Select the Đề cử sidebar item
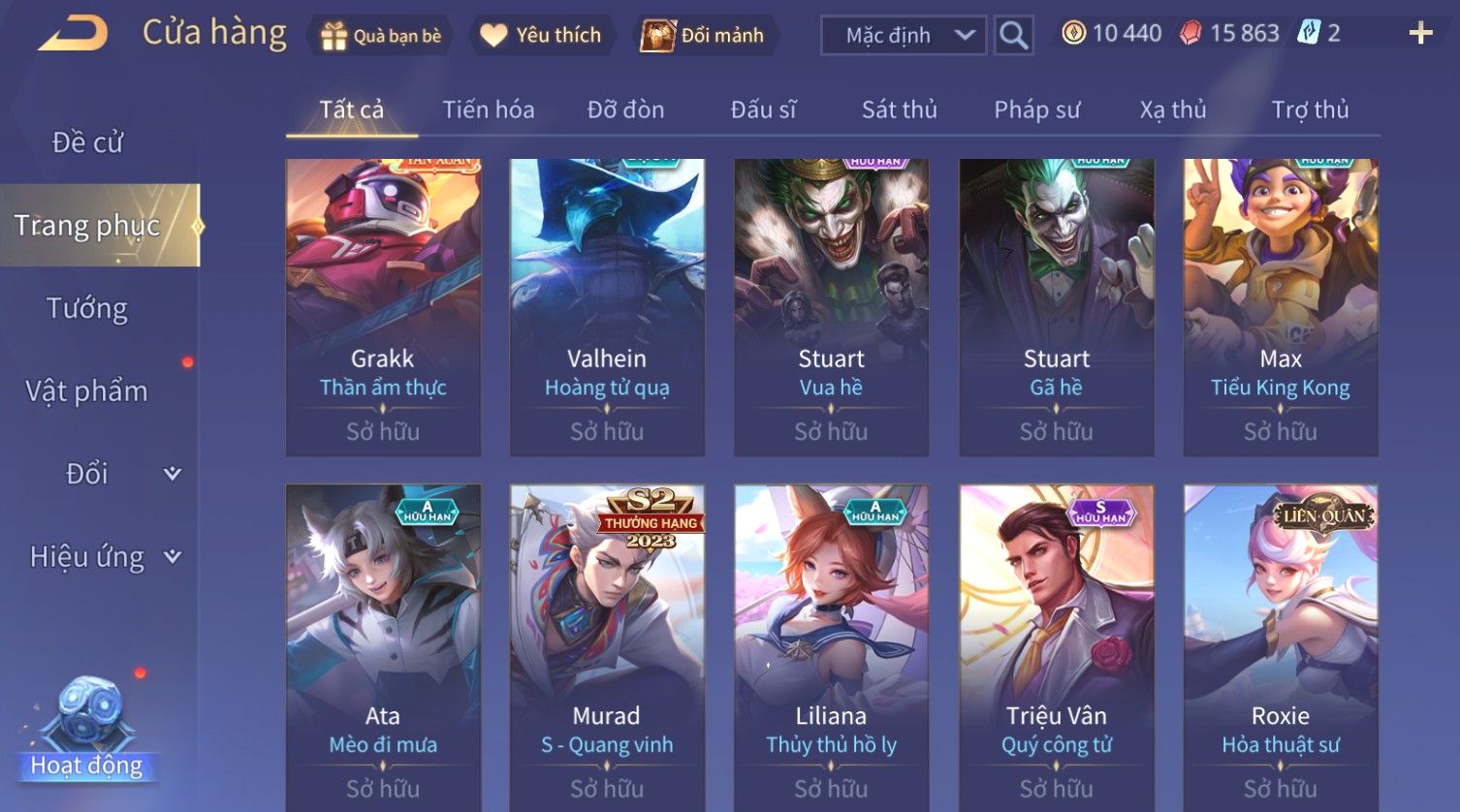1460x812 pixels. click(x=87, y=142)
